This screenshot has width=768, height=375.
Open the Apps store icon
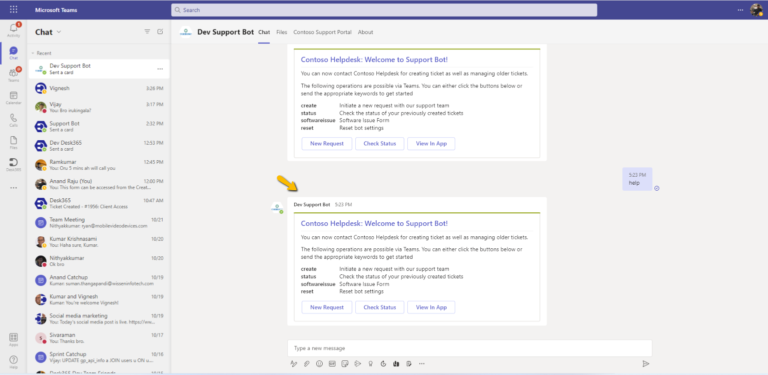pyautogui.click(x=13, y=339)
